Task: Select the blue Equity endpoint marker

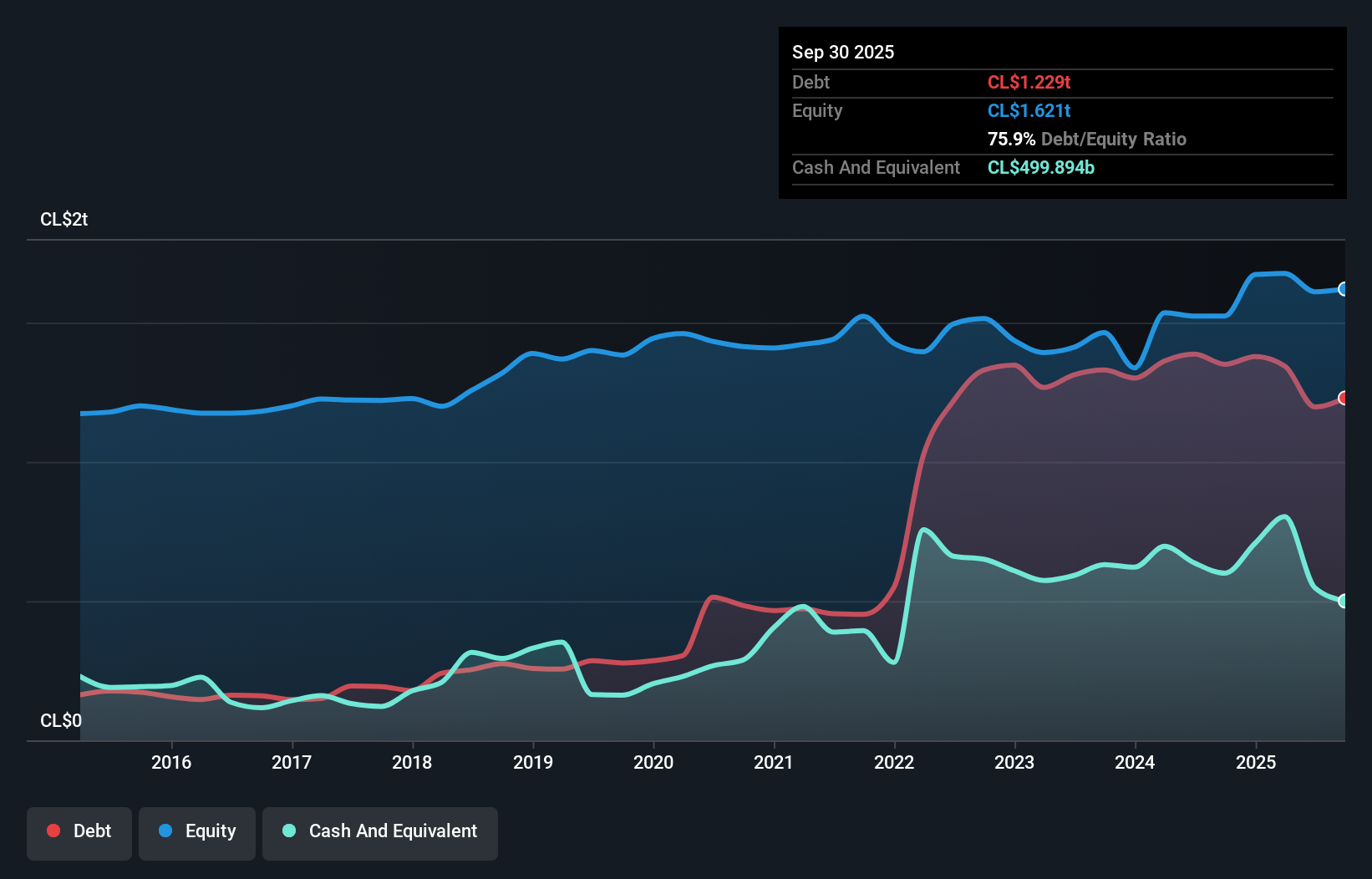Action: click(x=1344, y=289)
